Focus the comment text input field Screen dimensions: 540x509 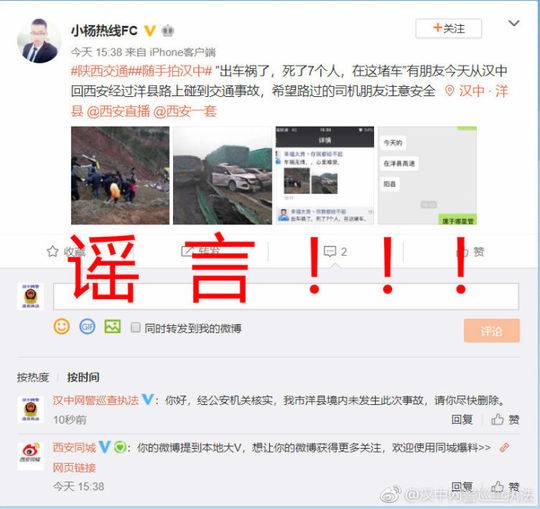(286, 296)
